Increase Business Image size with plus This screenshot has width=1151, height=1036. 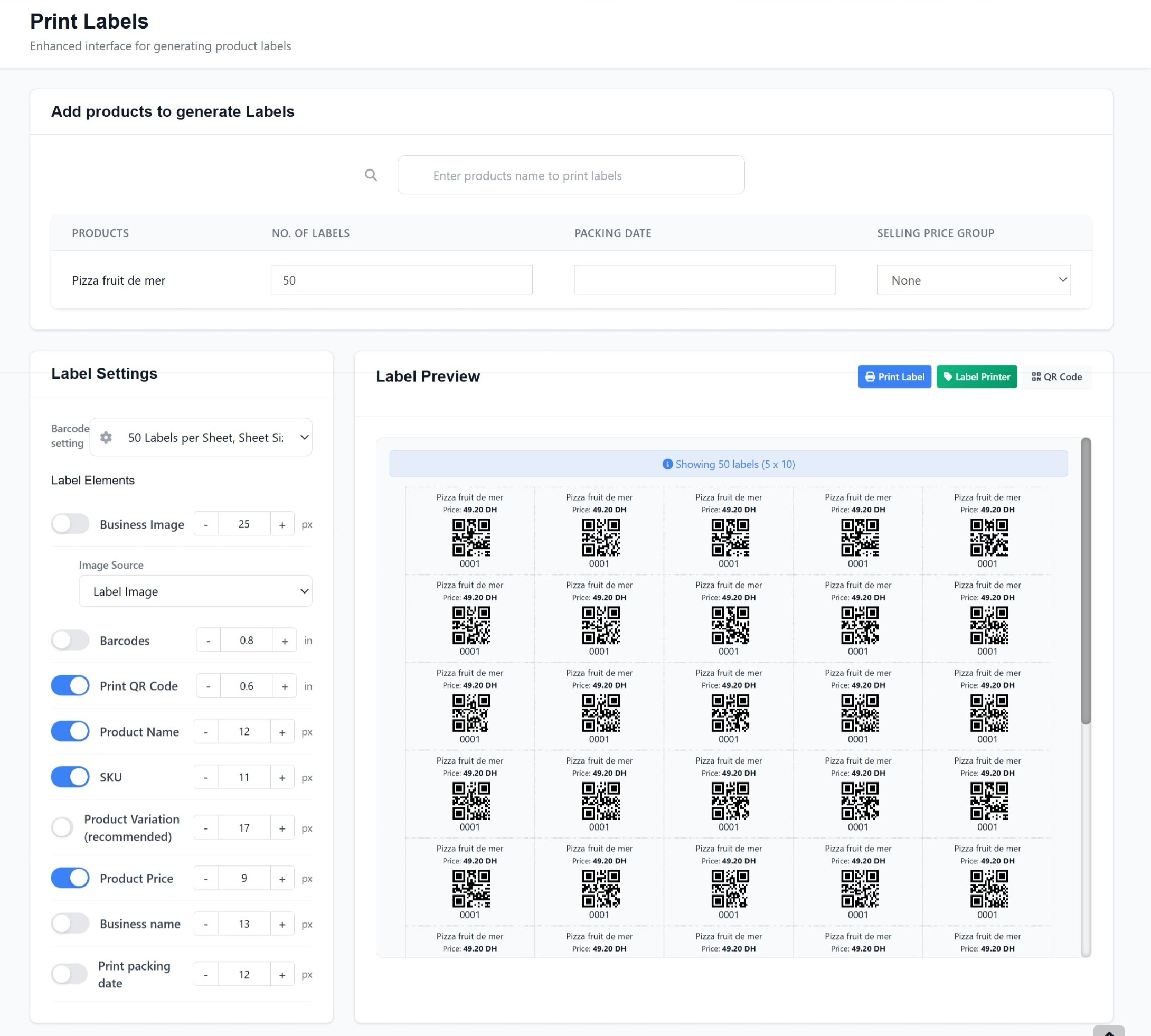point(282,524)
